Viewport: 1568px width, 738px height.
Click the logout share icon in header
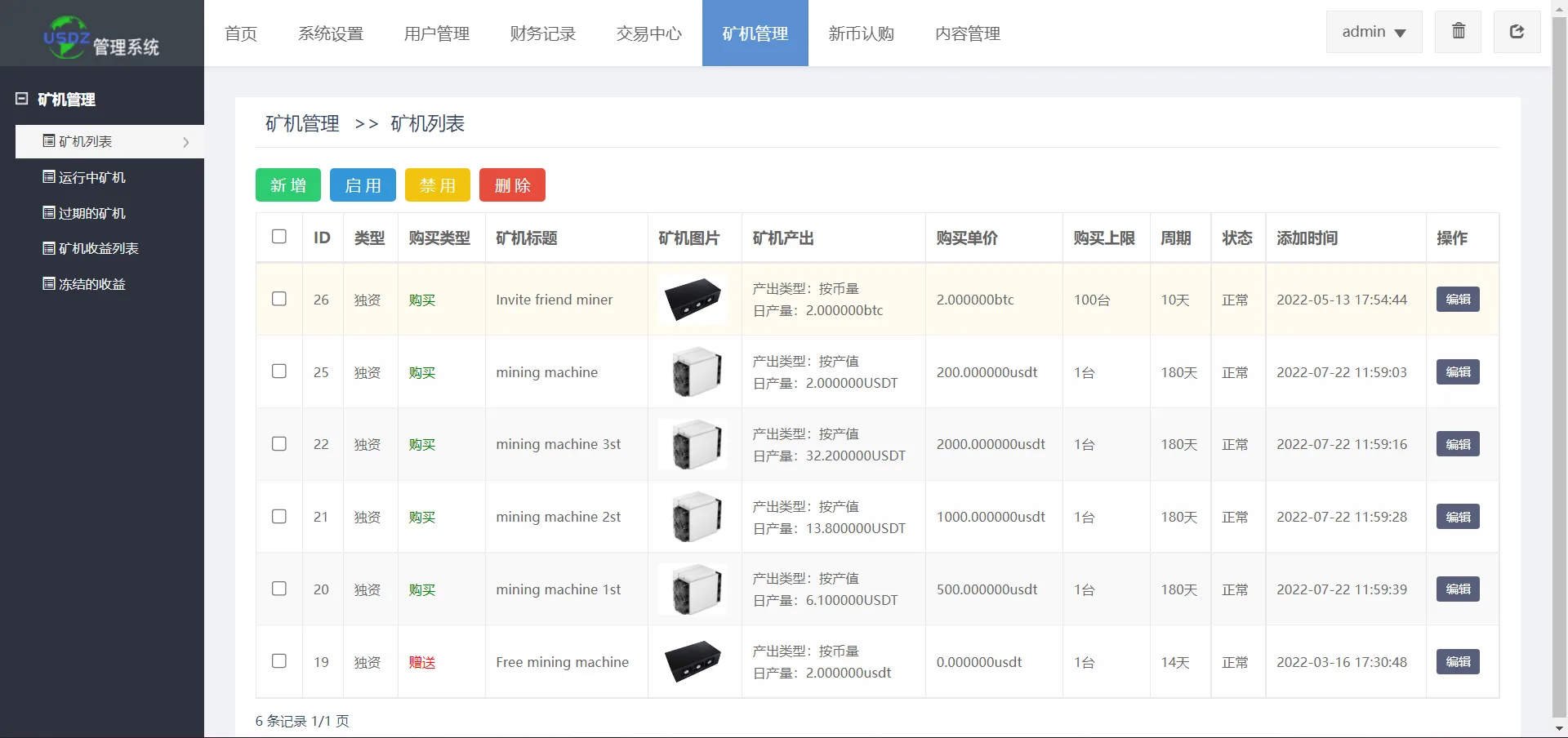point(1517,32)
